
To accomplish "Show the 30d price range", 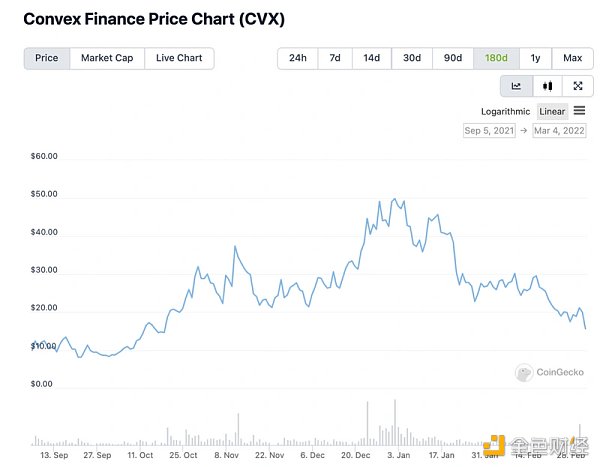I will (x=412, y=58).
